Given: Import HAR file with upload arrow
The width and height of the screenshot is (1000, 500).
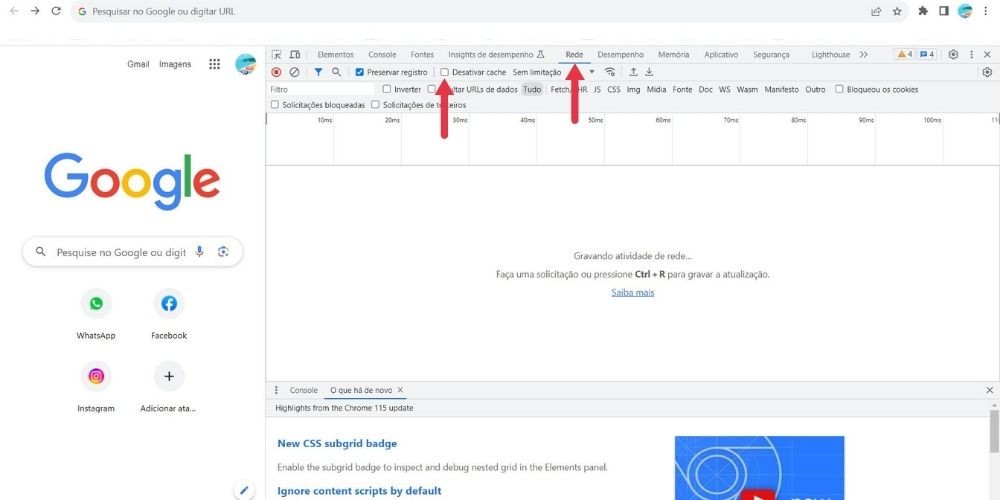Looking at the screenshot, I should pos(633,72).
